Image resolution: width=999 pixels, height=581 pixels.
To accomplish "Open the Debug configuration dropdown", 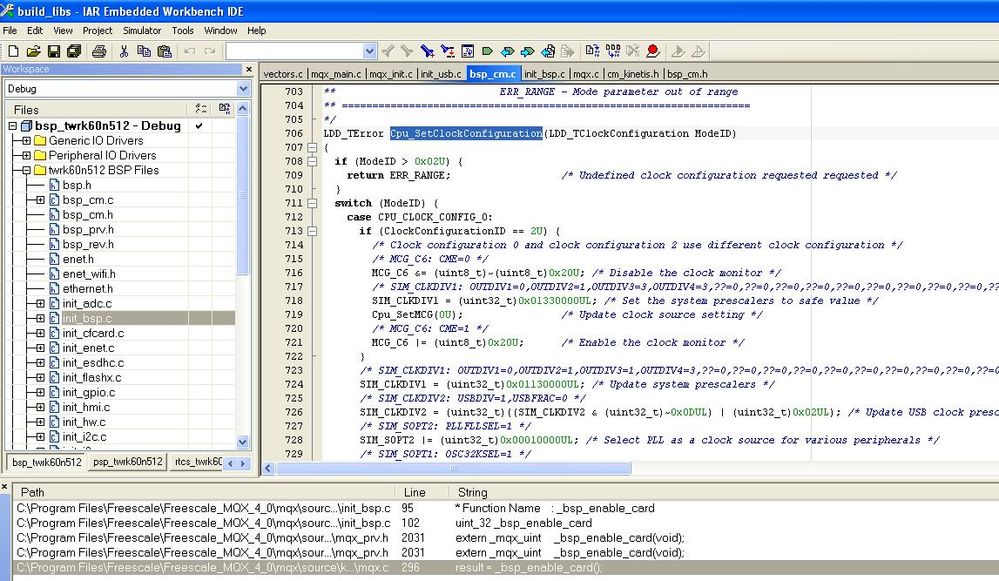I will point(243,89).
